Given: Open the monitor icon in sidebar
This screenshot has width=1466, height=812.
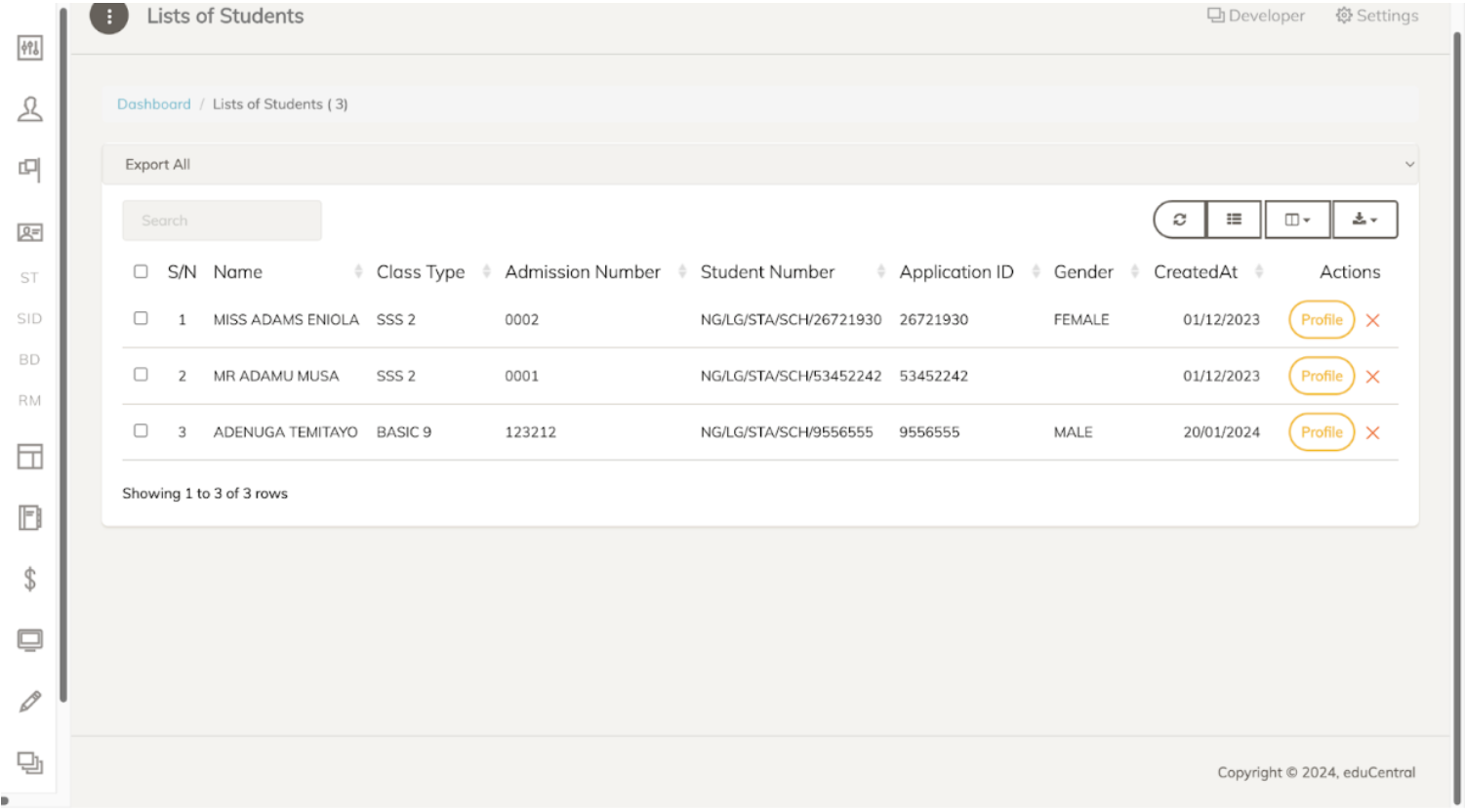Looking at the screenshot, I should (30, 640).
